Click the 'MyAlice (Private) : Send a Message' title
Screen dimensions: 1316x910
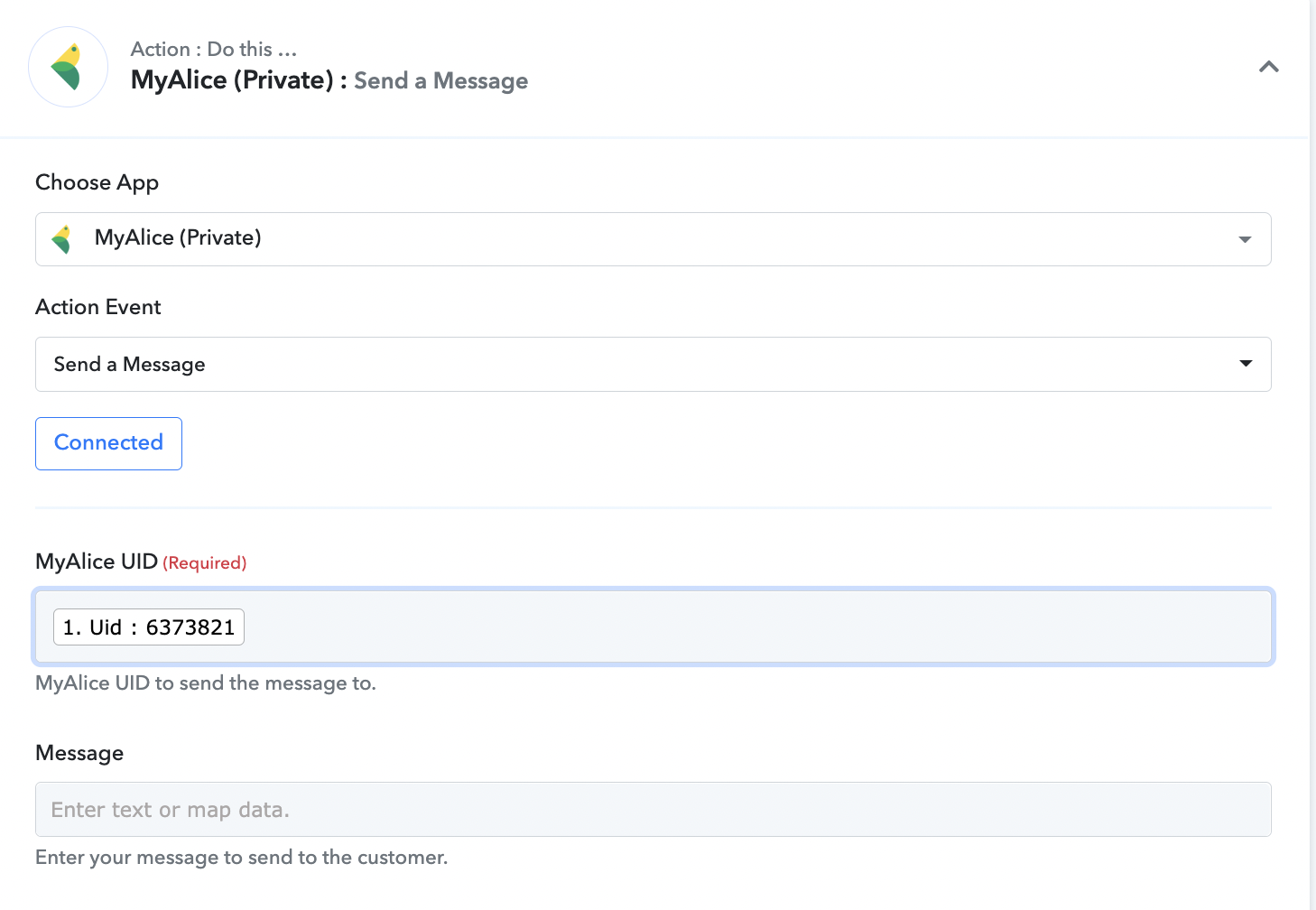click(329, 80)
